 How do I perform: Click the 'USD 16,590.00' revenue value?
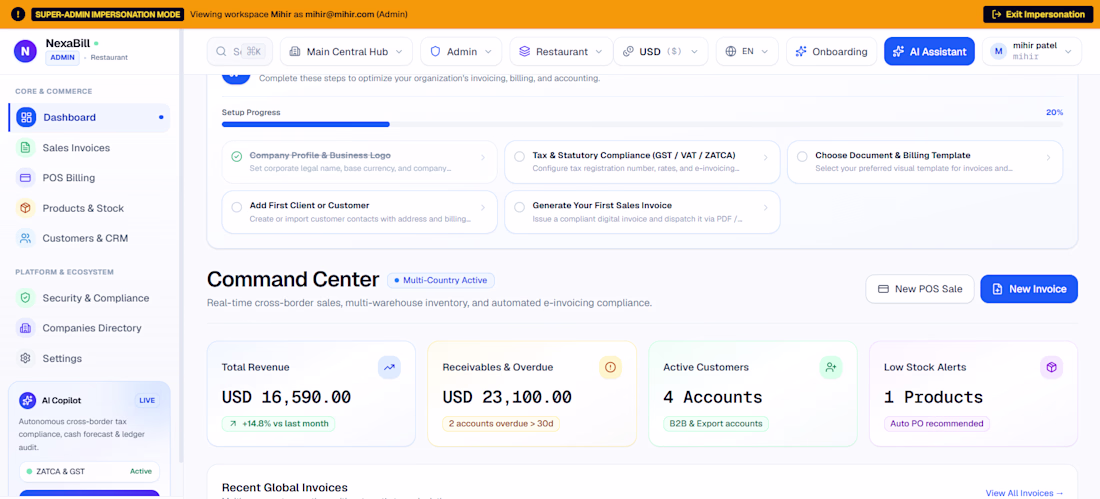click(x=286, y=397)
